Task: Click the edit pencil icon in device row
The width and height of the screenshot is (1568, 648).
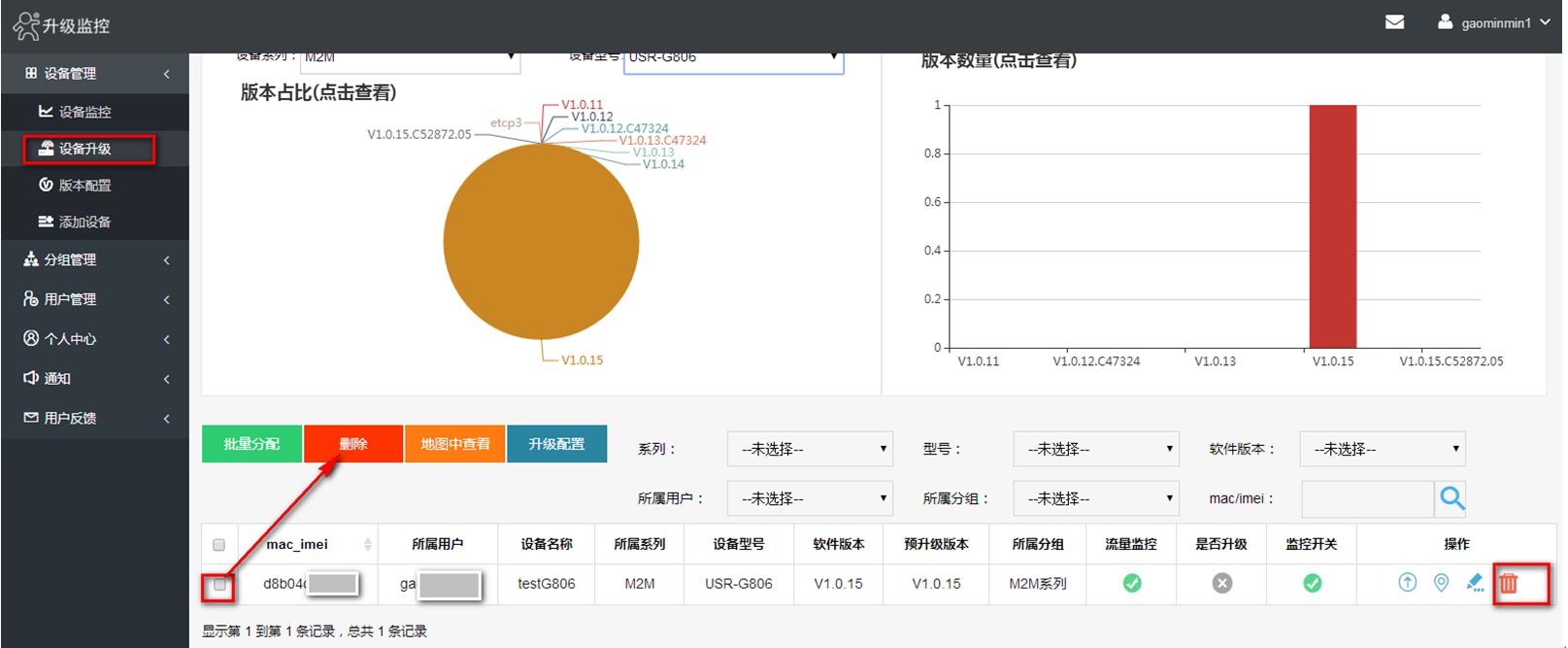Action: coord(1475,583)
